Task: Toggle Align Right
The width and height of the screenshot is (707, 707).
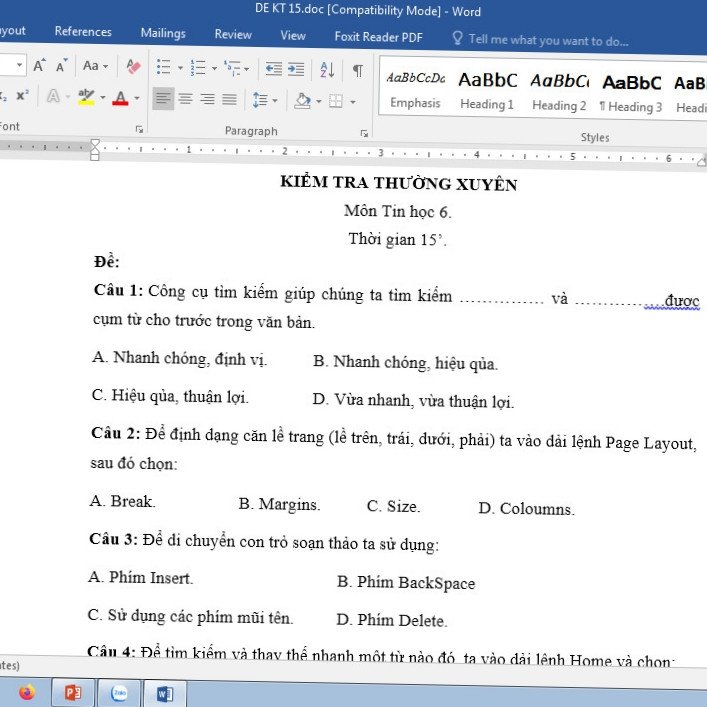Action: [207, 99]
